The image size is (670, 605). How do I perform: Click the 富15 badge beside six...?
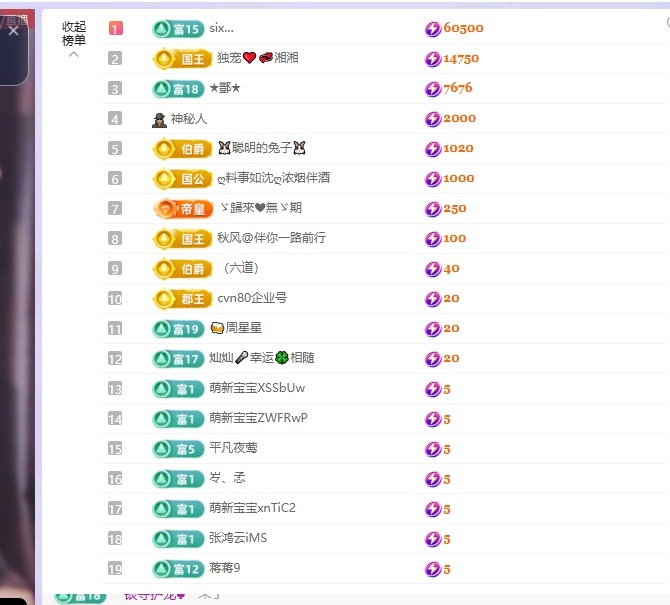[178, 29]
